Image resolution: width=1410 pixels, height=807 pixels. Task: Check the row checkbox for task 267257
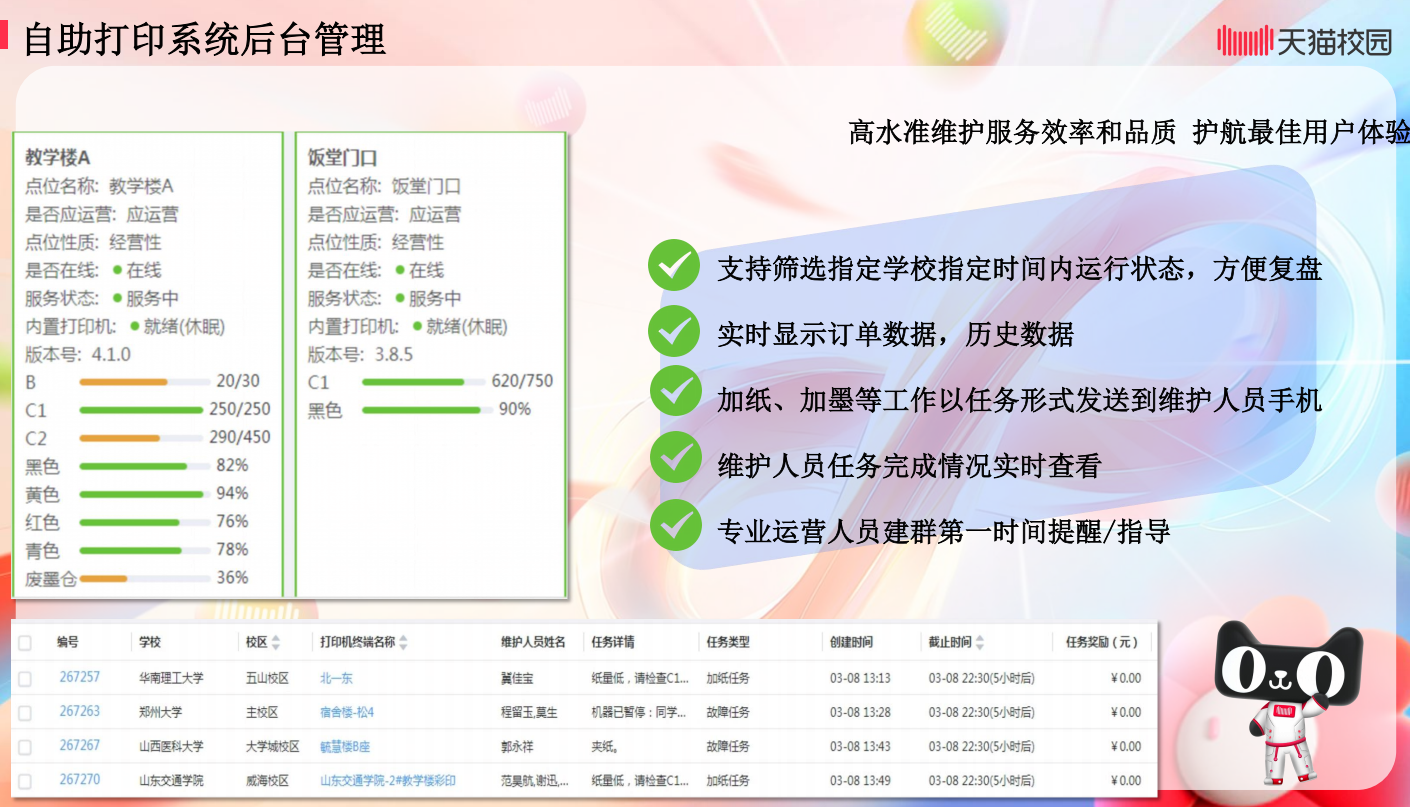[x=26, y=677]
